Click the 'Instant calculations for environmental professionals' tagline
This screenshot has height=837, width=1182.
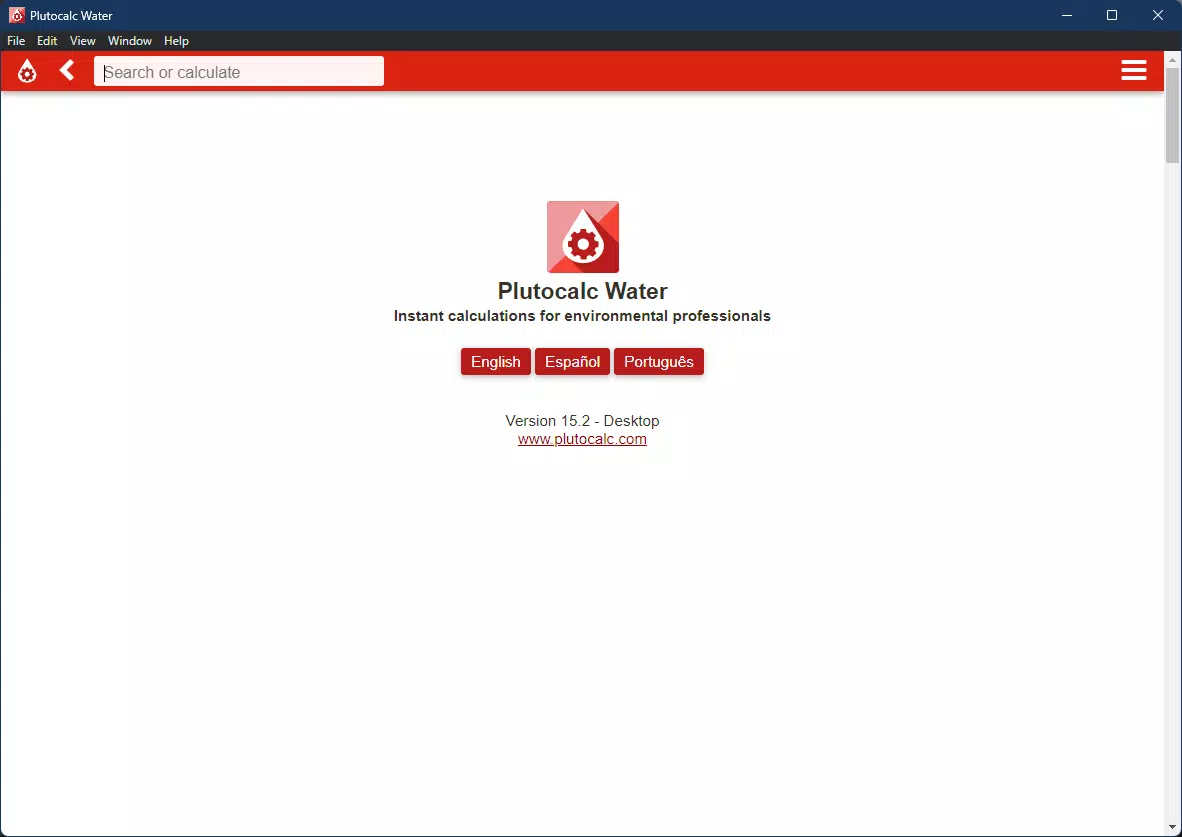click(x=582, y=316)
